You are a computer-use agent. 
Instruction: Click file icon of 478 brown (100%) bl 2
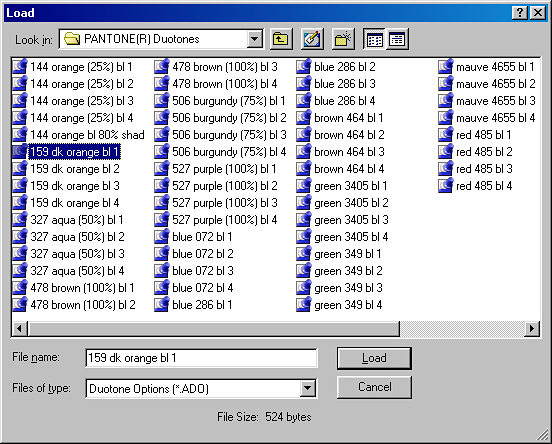coord(20,305)
